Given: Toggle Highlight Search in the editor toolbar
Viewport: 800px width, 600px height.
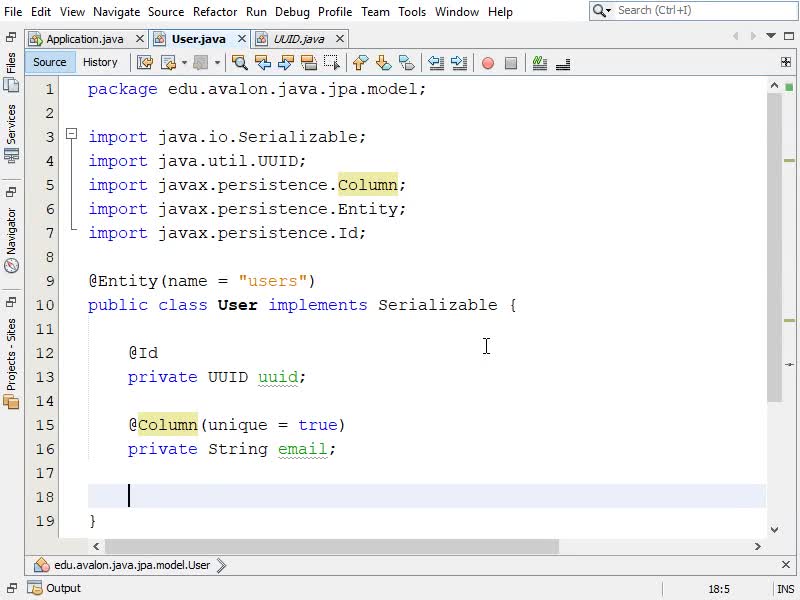Looking at the screenshot, I should click(309, 63).
